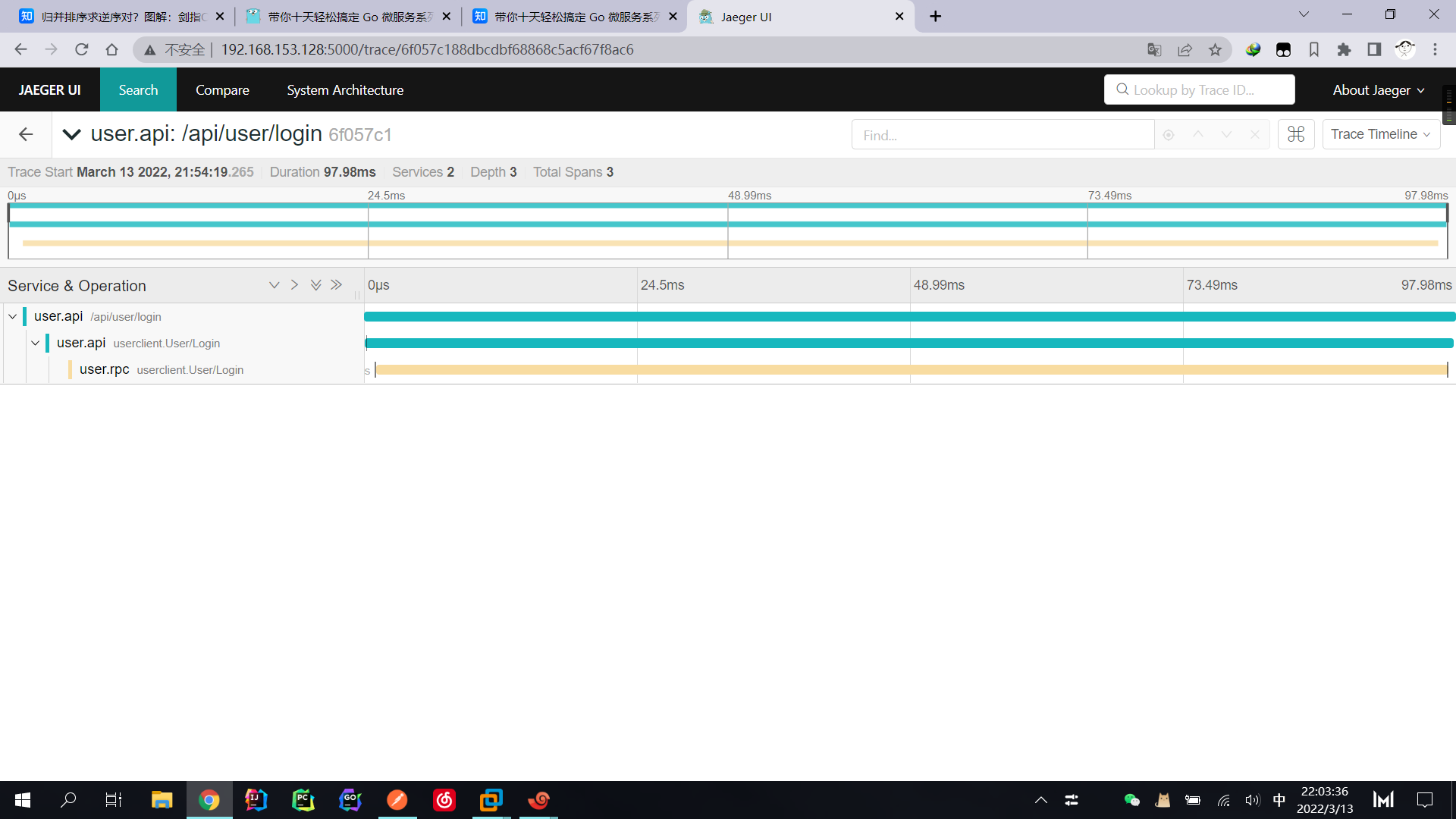Collapse the user.api userclient.User/Login span
This screenshot has width=1456, height=819.
(36, 343)
